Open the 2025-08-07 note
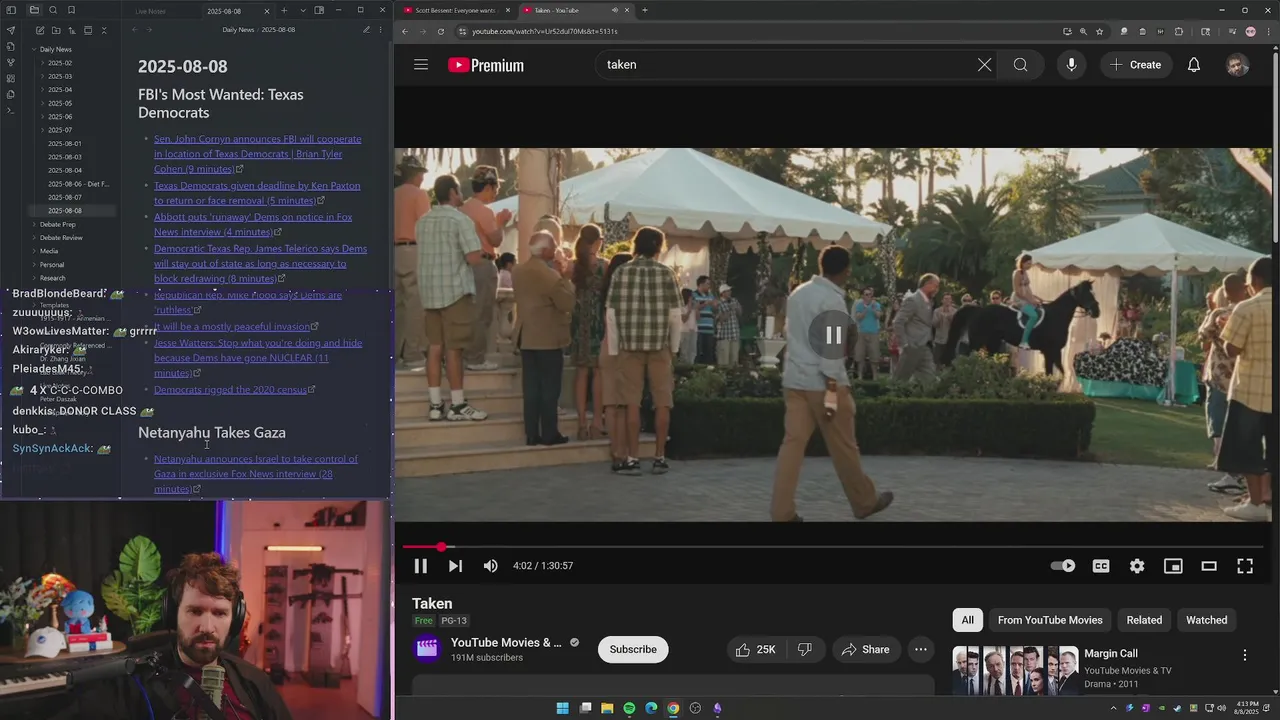Image resolution: width=1280 pixels, height=720 pixels. tap(65, 197)
